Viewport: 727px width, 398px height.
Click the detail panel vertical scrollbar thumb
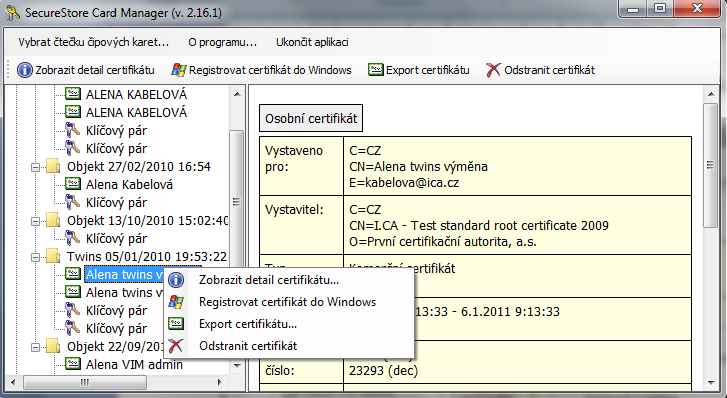click(x=710, y=165)
